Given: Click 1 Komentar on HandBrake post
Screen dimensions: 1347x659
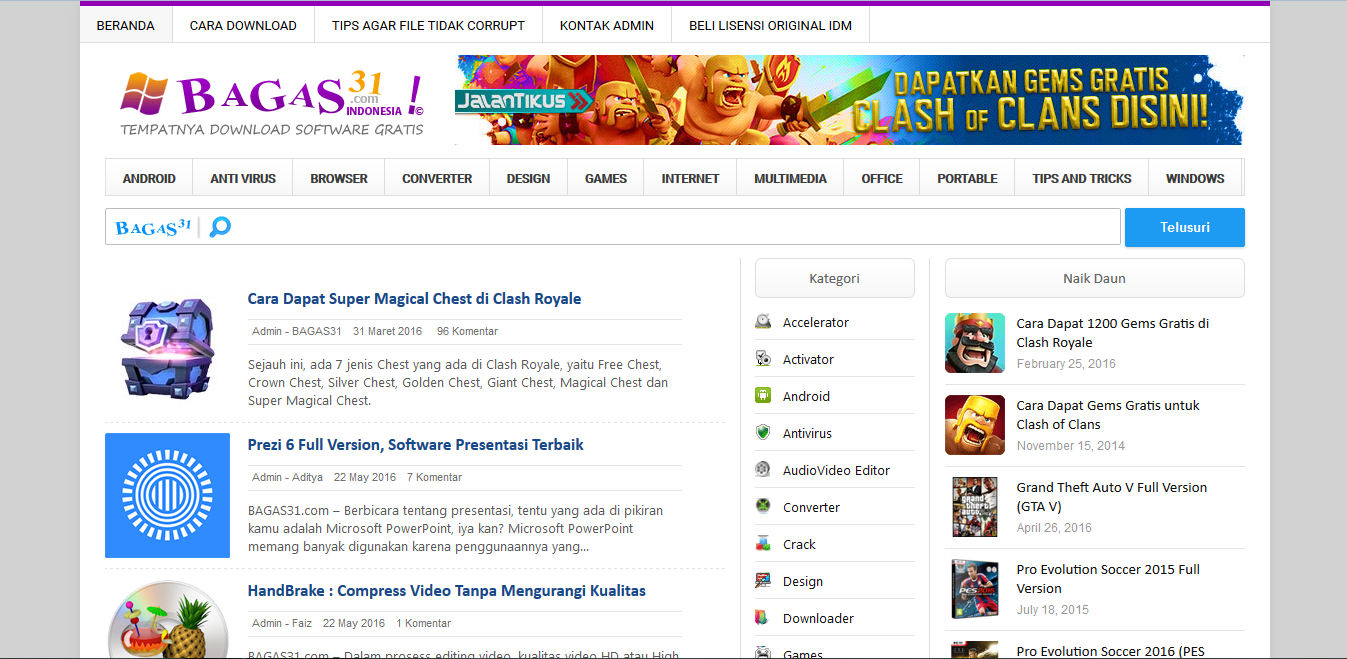Looking at the screenshot, I should click(423, 623).
